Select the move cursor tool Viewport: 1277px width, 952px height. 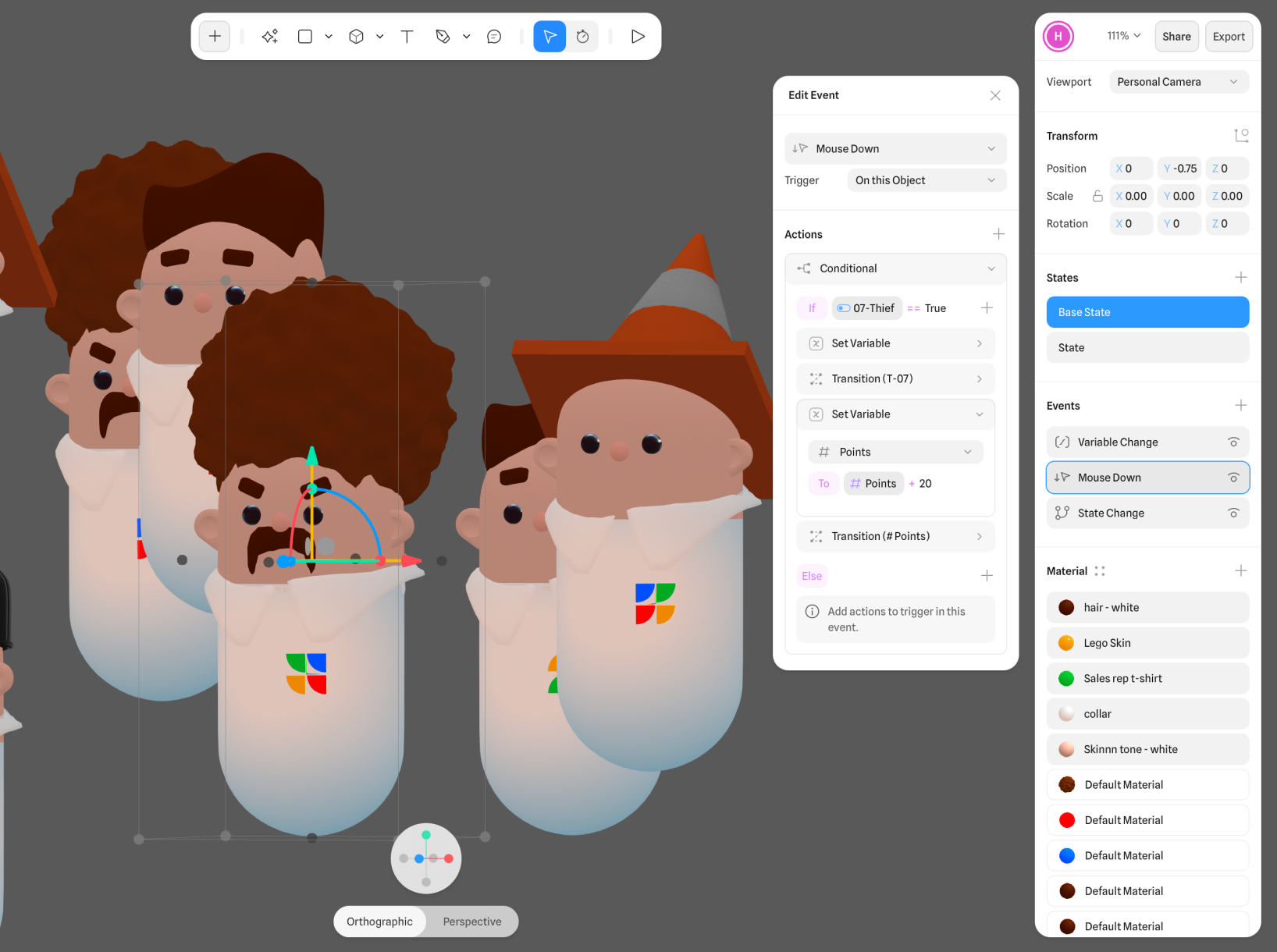[x=550, y=37]
